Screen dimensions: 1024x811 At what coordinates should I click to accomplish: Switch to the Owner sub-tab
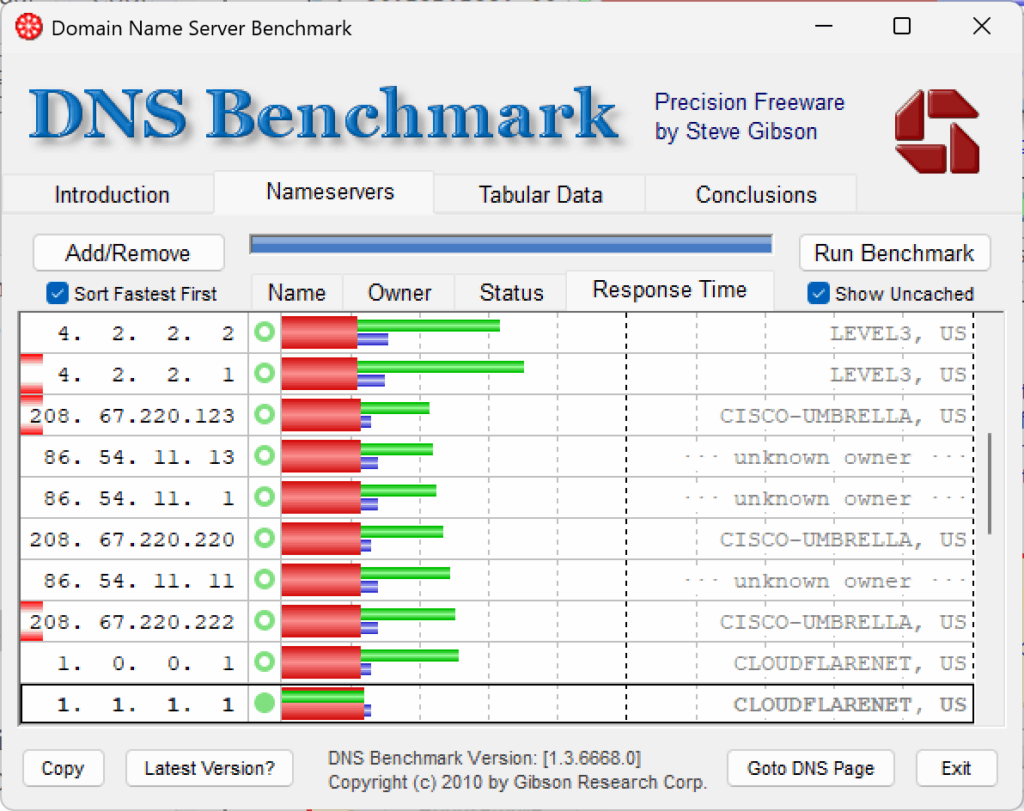click(399, 293)
